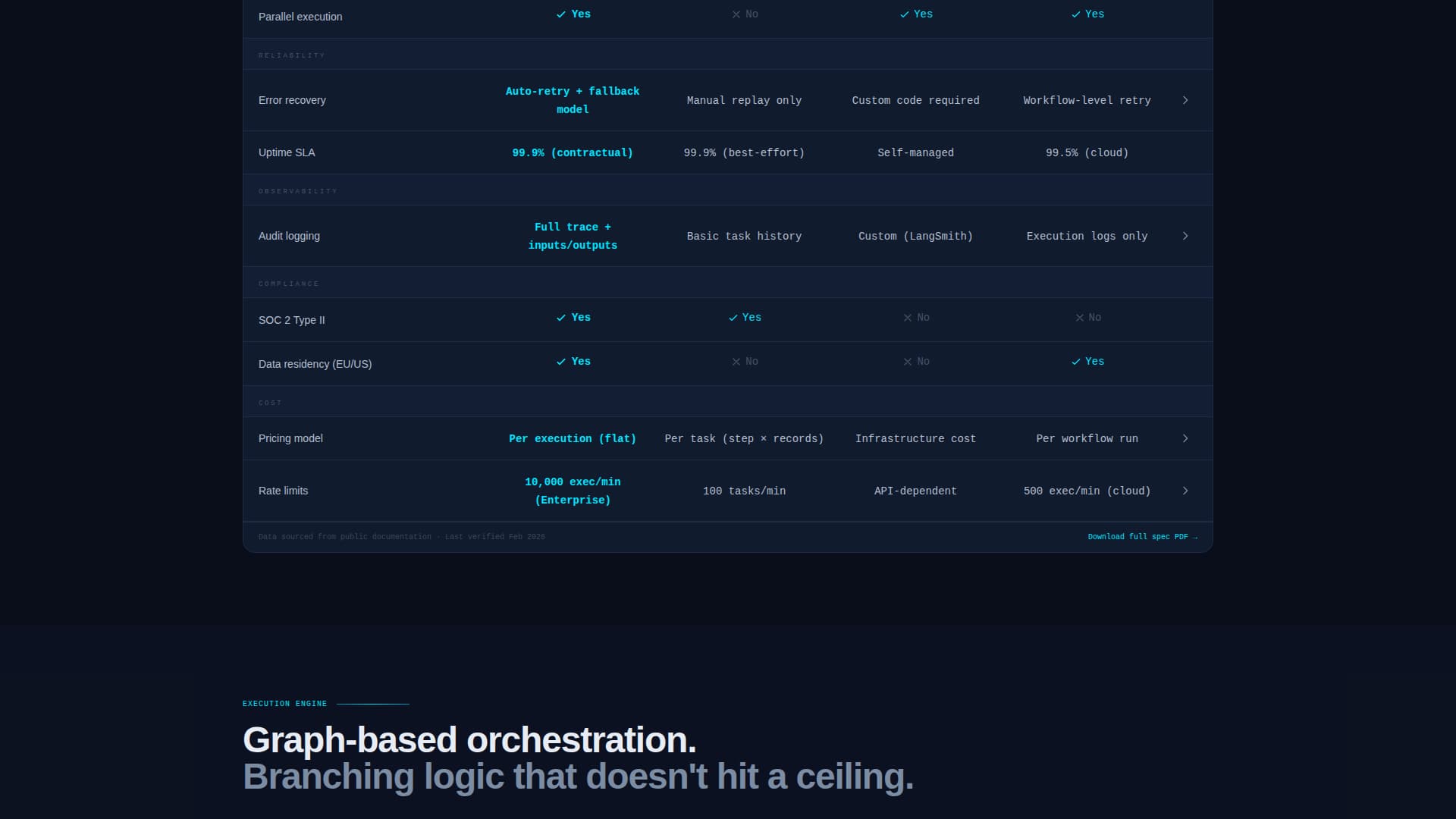Select the 'Custom code required' cell

[x=915, y=100]
